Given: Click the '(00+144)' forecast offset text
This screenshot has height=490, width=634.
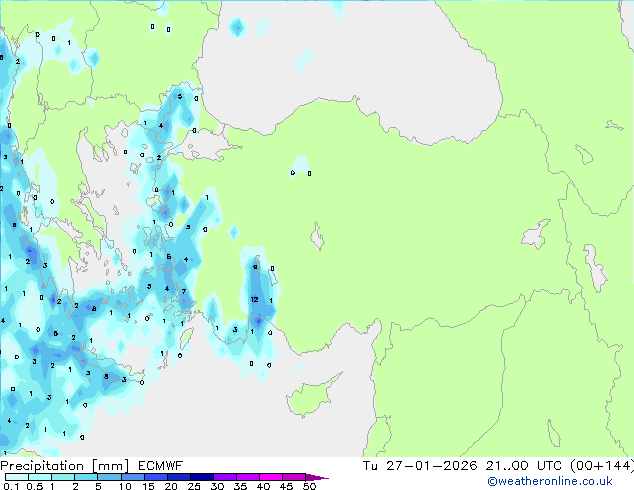Looking at the screenshot, I should coord(602,466).
